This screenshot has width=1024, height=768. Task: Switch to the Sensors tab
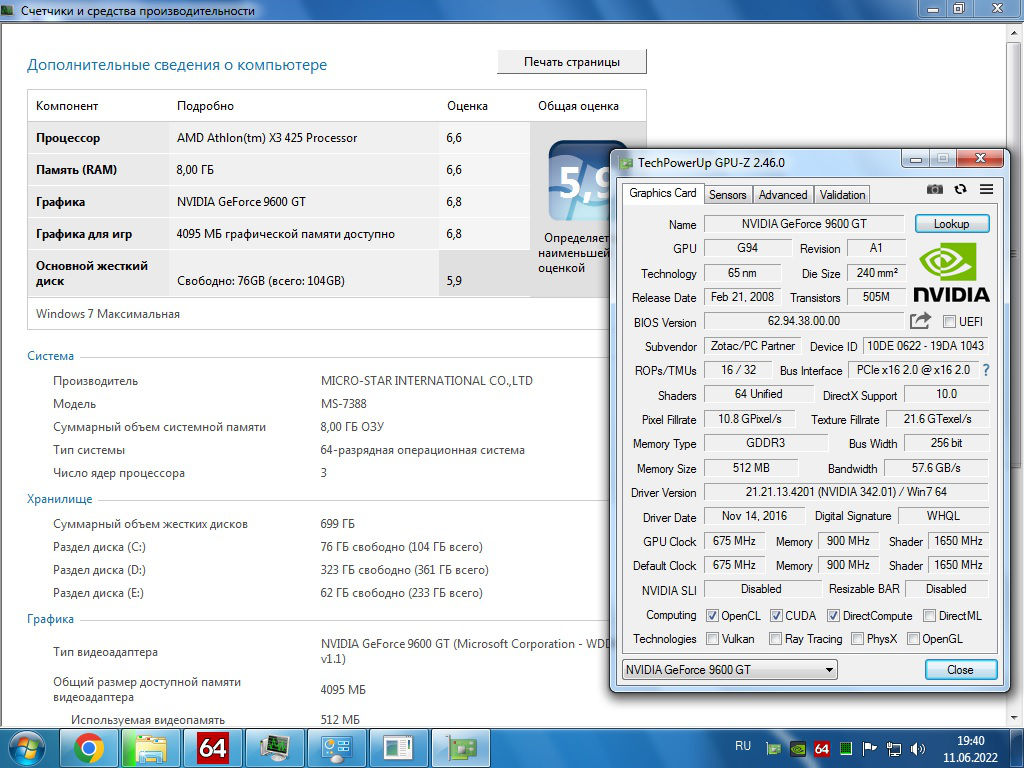click(728, 195)
